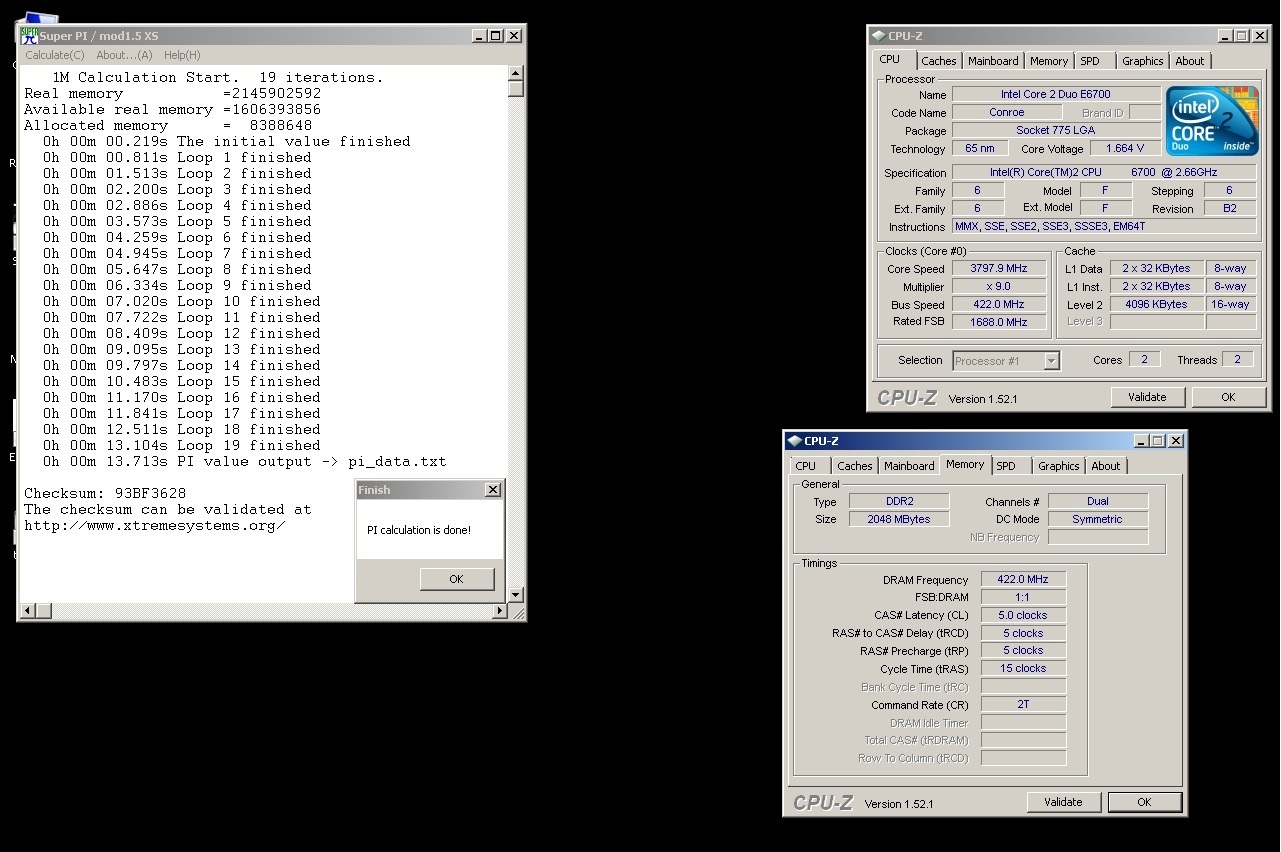Click the Checksum: 93BF3628 line
The image size is (1281, 852).
tap(105, 493)
